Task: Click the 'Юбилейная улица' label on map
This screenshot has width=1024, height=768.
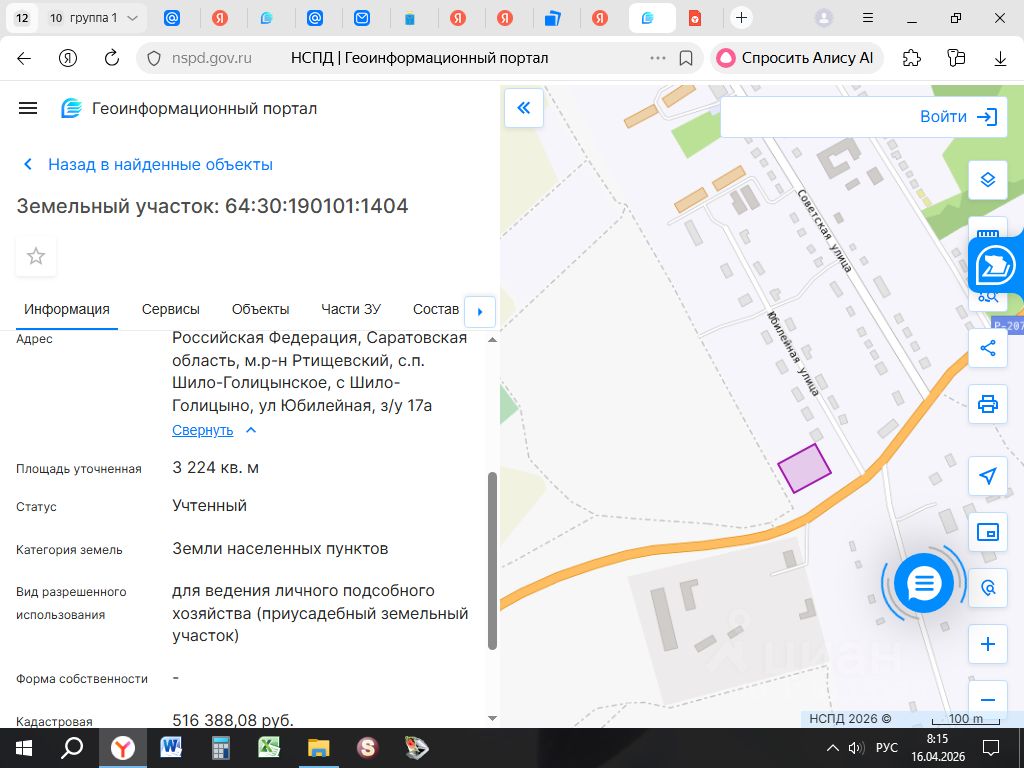Action: coord(793,354)
